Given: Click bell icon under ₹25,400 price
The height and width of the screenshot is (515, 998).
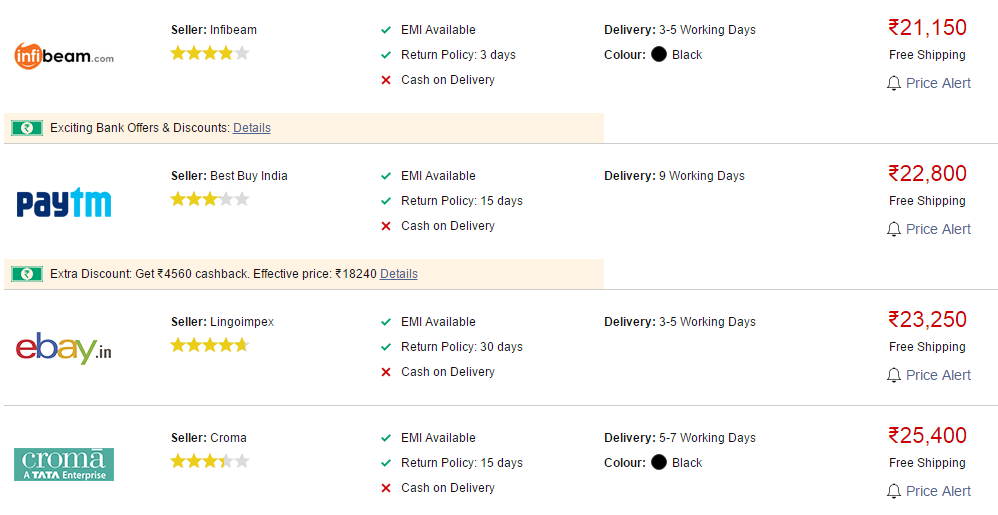Looking at the screenshot, I should tap(894, 491).
